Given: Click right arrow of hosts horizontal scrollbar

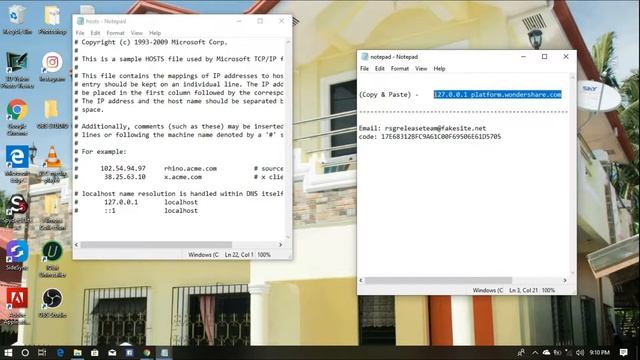Looking at the screenshot, I should 280,244.
